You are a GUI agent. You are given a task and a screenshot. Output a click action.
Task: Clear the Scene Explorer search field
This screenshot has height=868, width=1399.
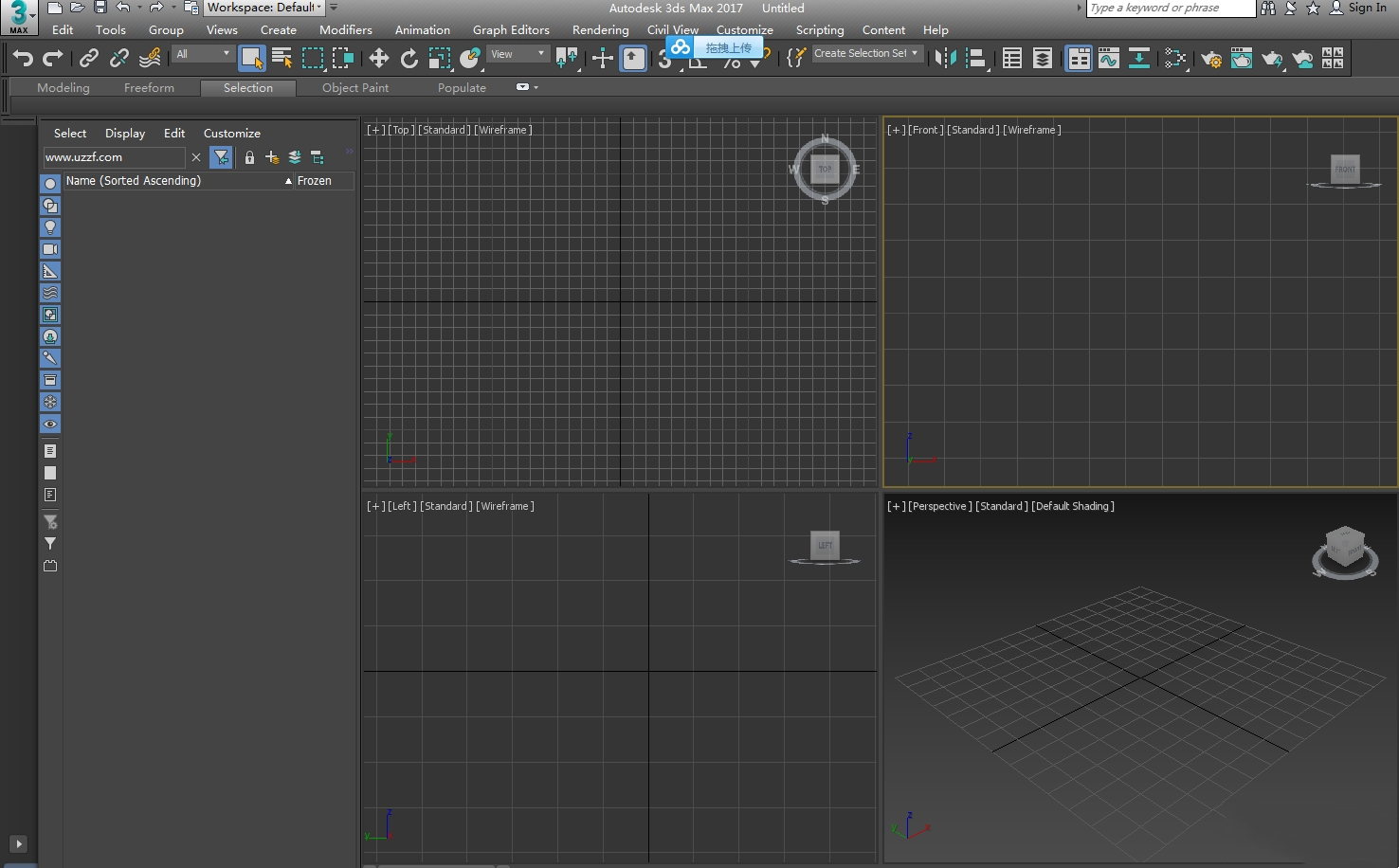coord(196,157)
